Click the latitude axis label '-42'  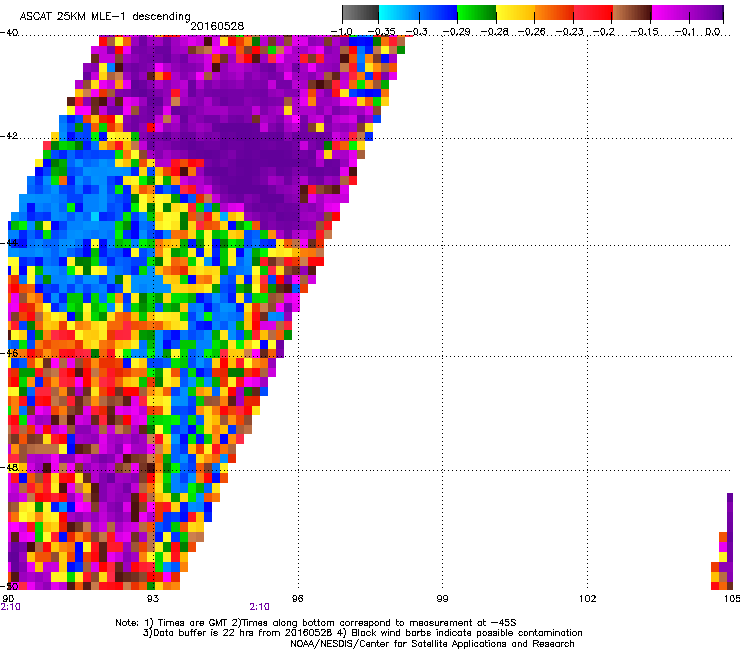pyautogui.click(x=9, y=136)
